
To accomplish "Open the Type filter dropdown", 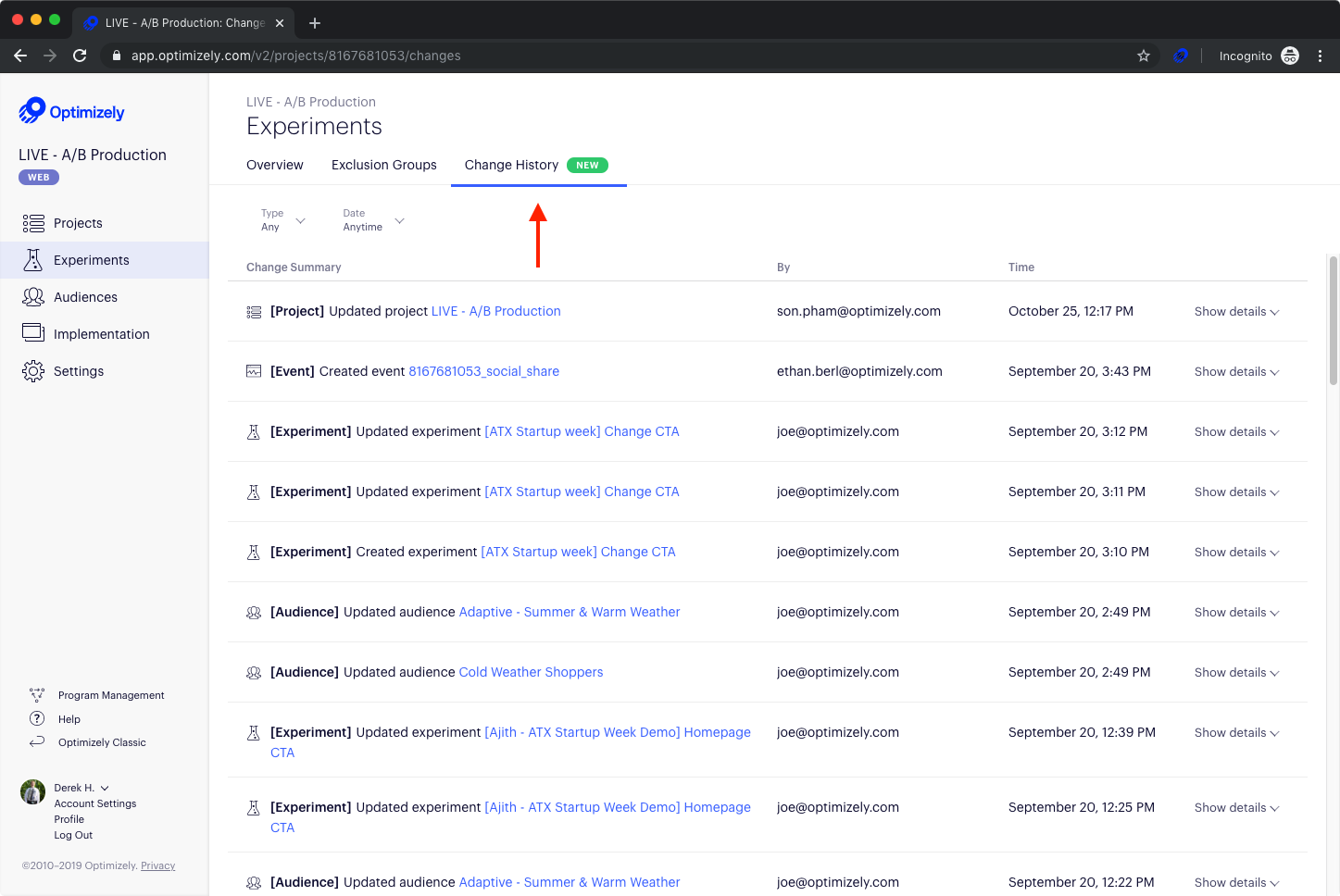I will point(282,220).
